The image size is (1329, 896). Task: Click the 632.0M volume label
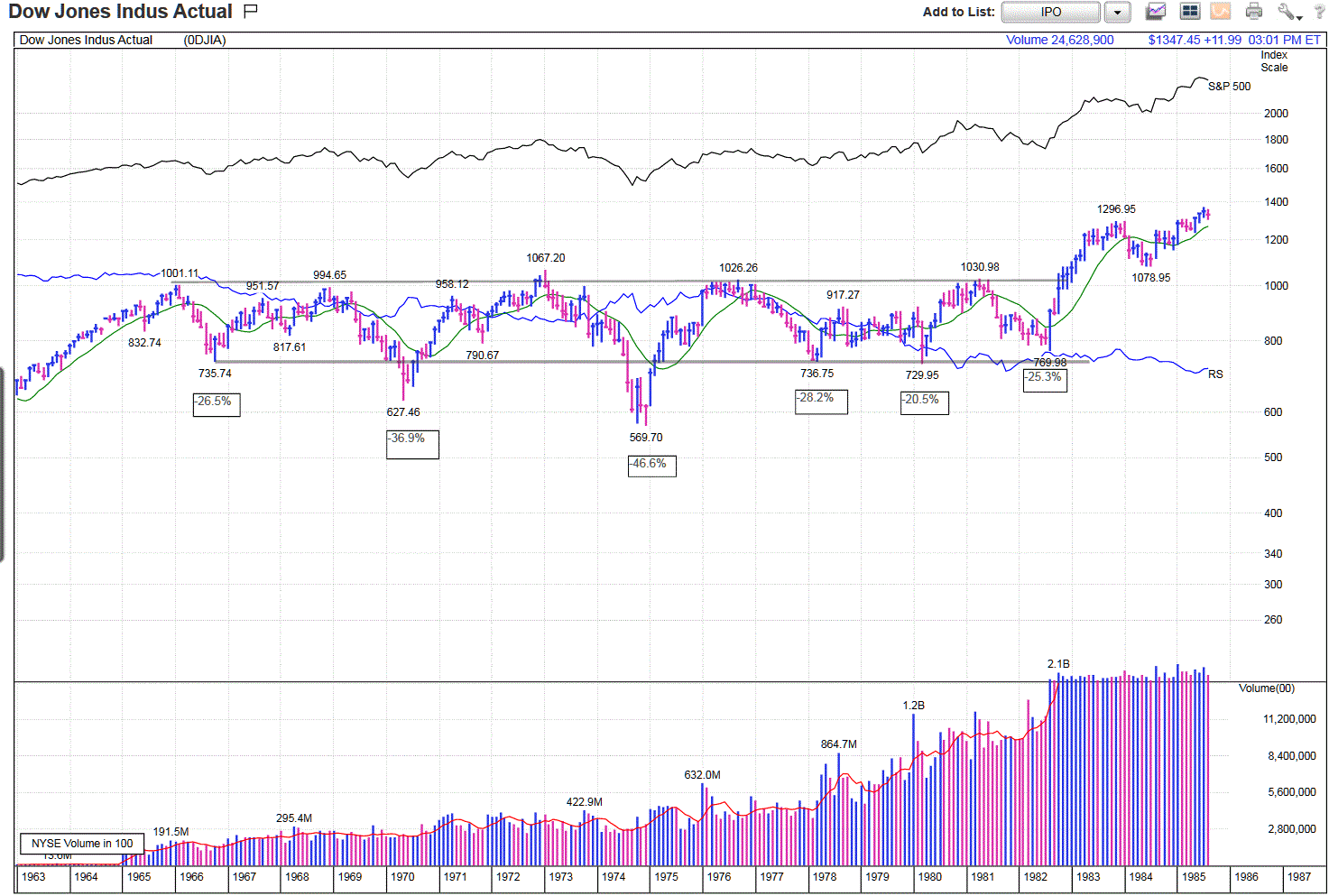pyautogui.click(x=702, y=775)
